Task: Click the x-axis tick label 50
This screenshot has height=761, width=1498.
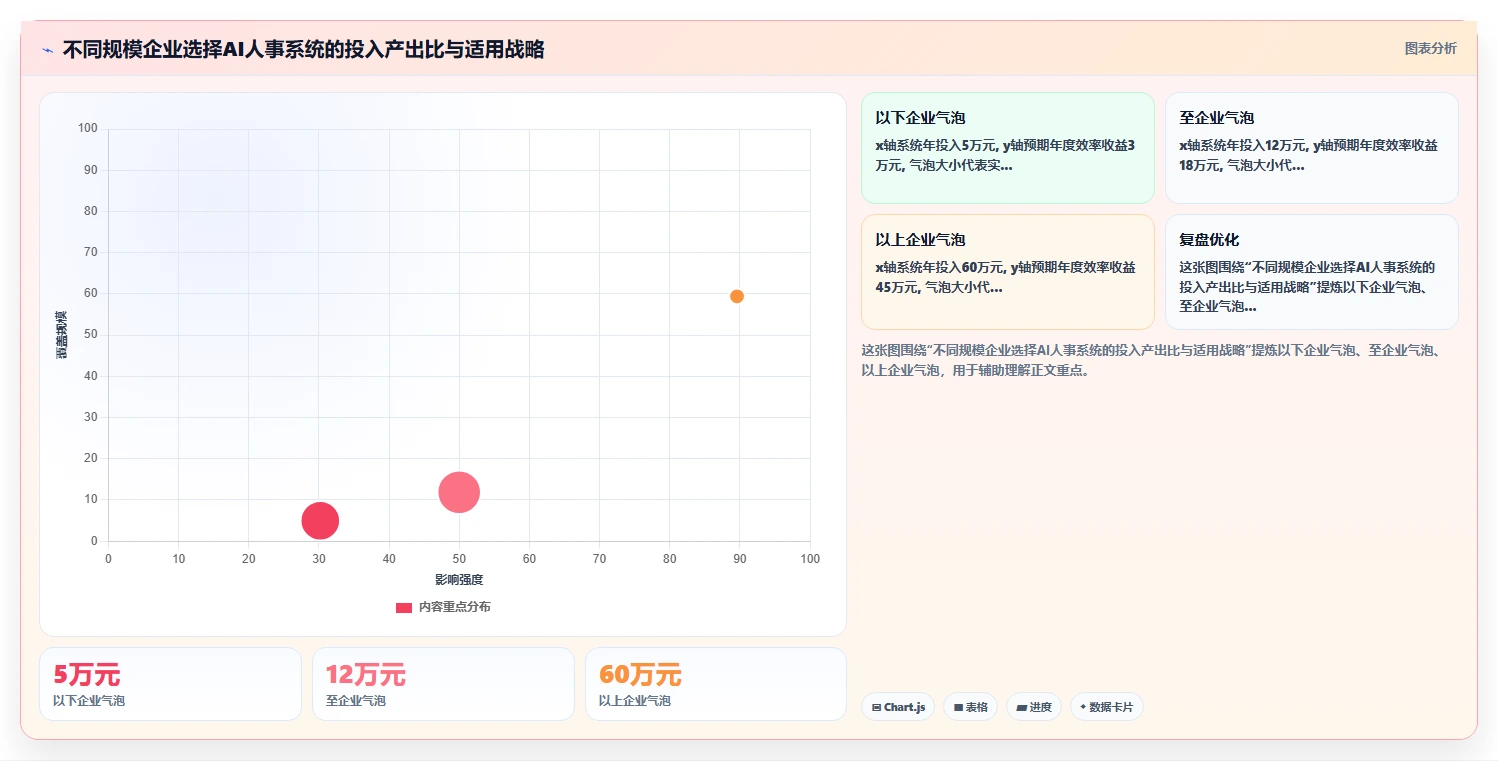Action: click(459, 559)
